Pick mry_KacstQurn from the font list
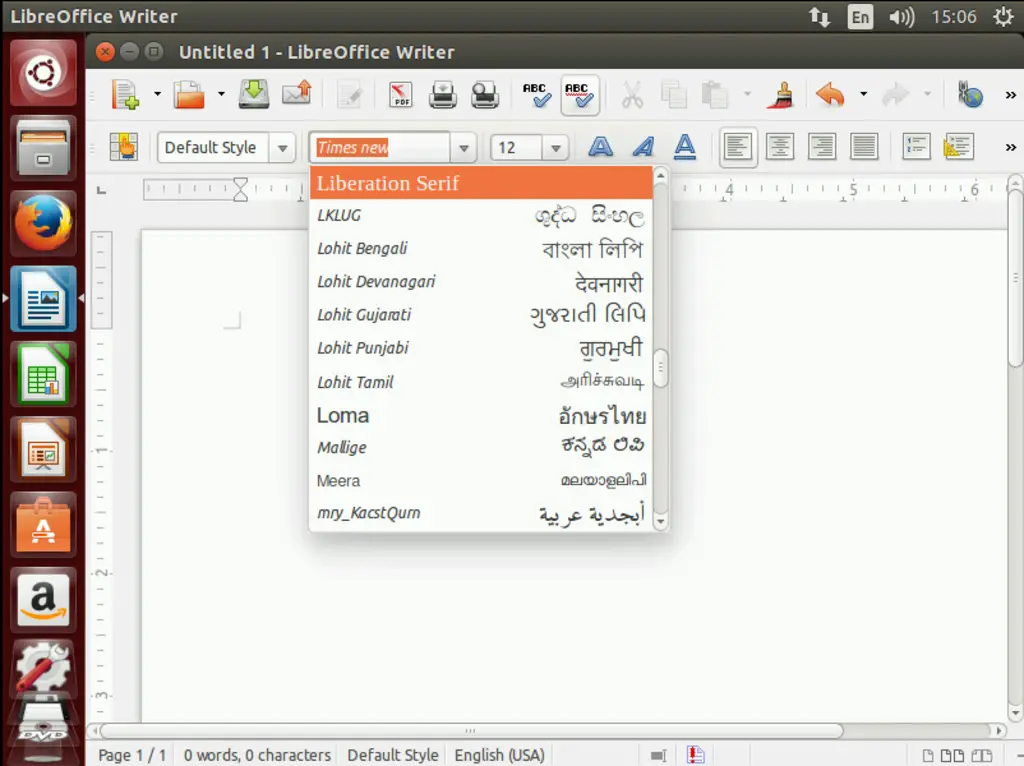 point(481,513)
